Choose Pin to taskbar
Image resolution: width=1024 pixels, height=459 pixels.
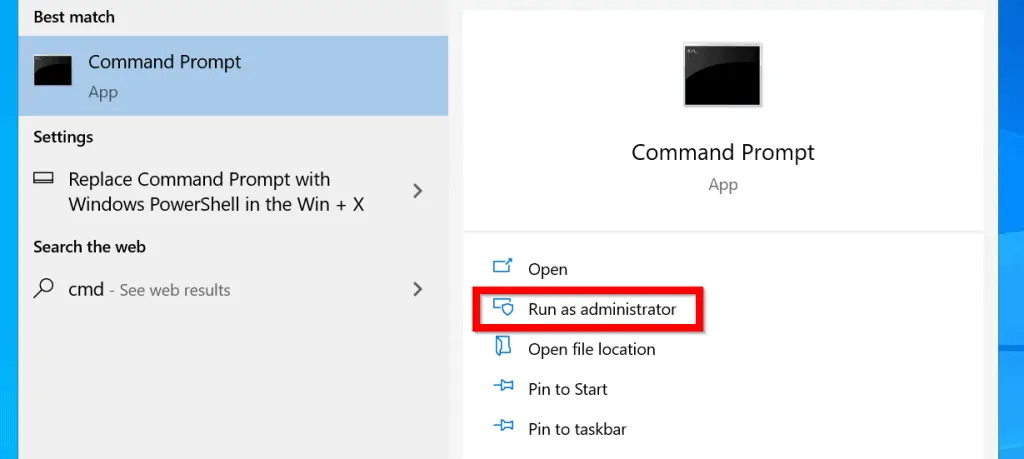pos(577,429)
